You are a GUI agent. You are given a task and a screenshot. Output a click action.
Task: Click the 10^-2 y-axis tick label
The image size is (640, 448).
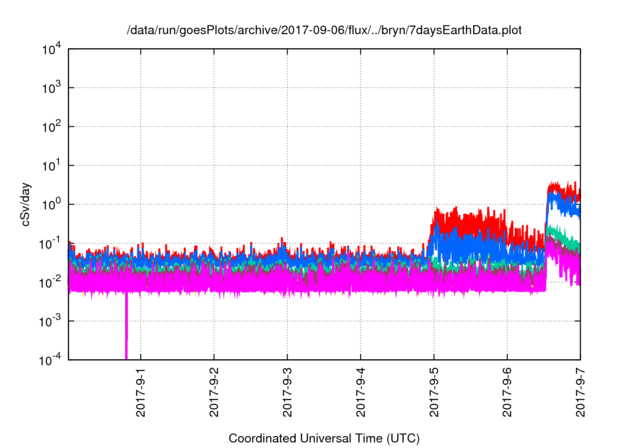click(x=51, y=283)
